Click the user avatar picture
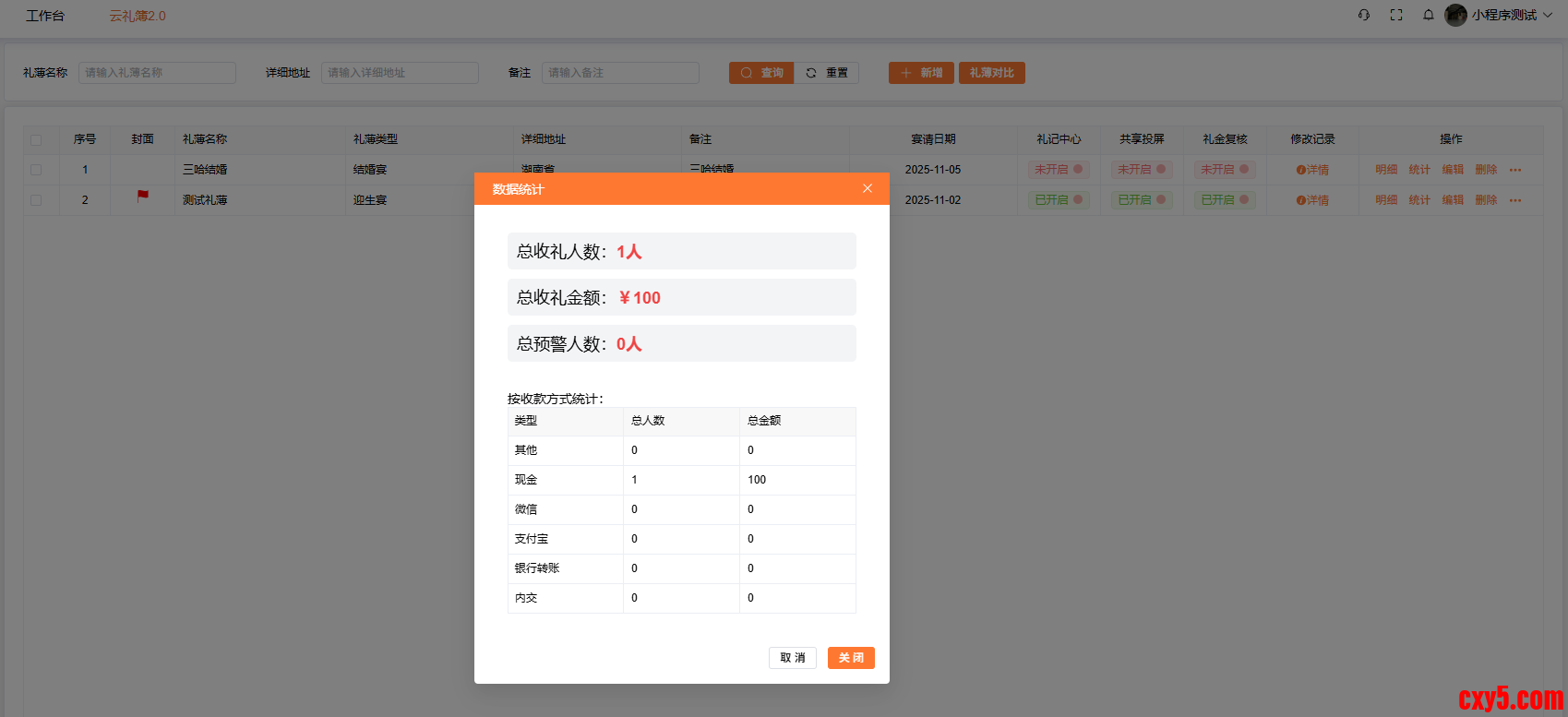Viewport: 1568px width, 717px height. coord(1455,15)
